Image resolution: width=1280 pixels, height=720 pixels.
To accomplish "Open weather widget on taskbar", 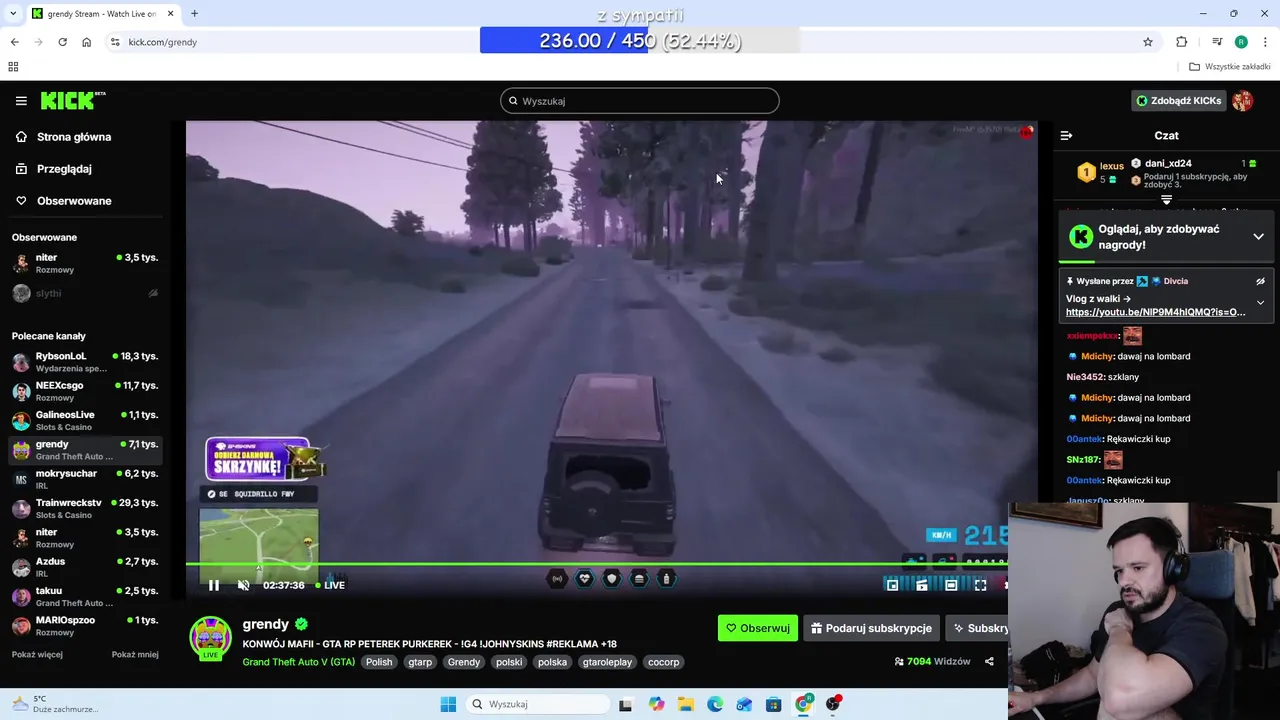I will click(x=55, y=704).
